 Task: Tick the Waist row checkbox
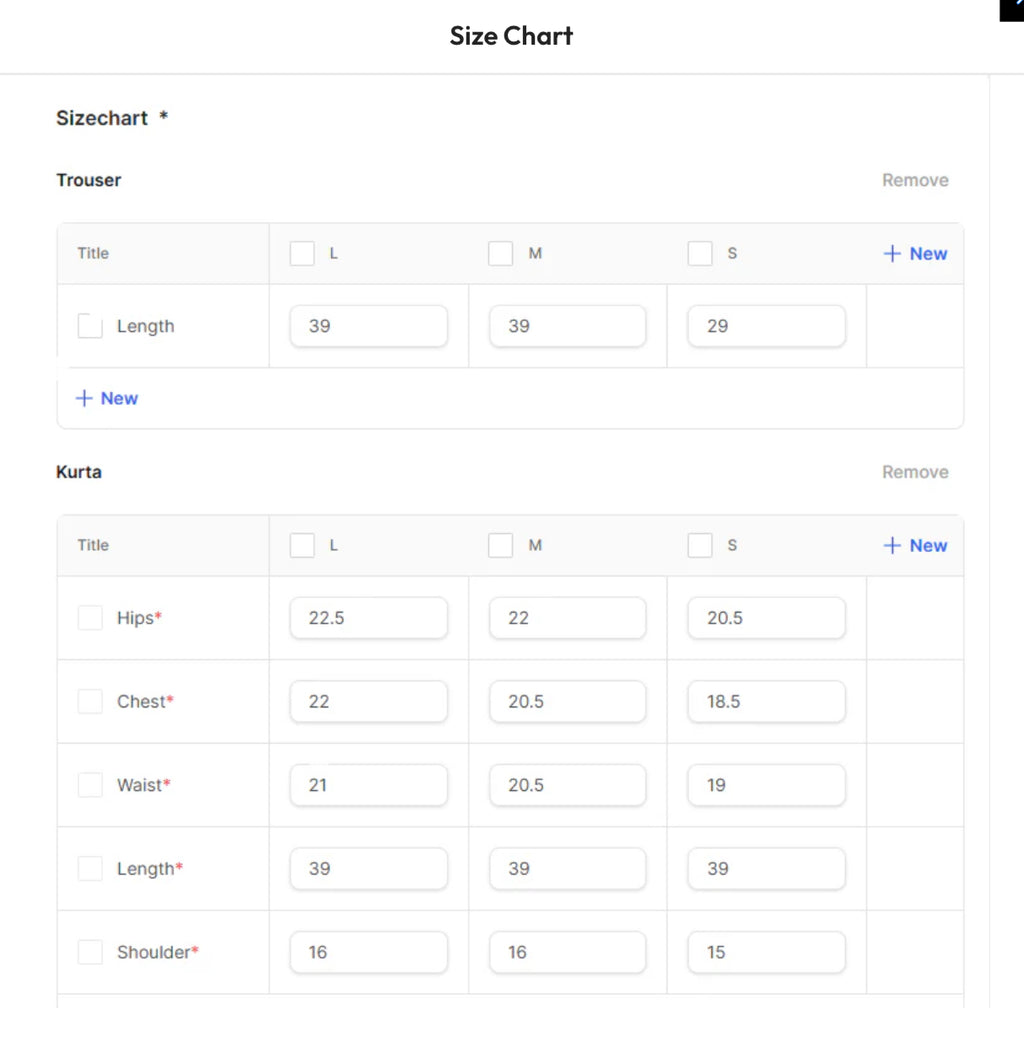point(90,785)
